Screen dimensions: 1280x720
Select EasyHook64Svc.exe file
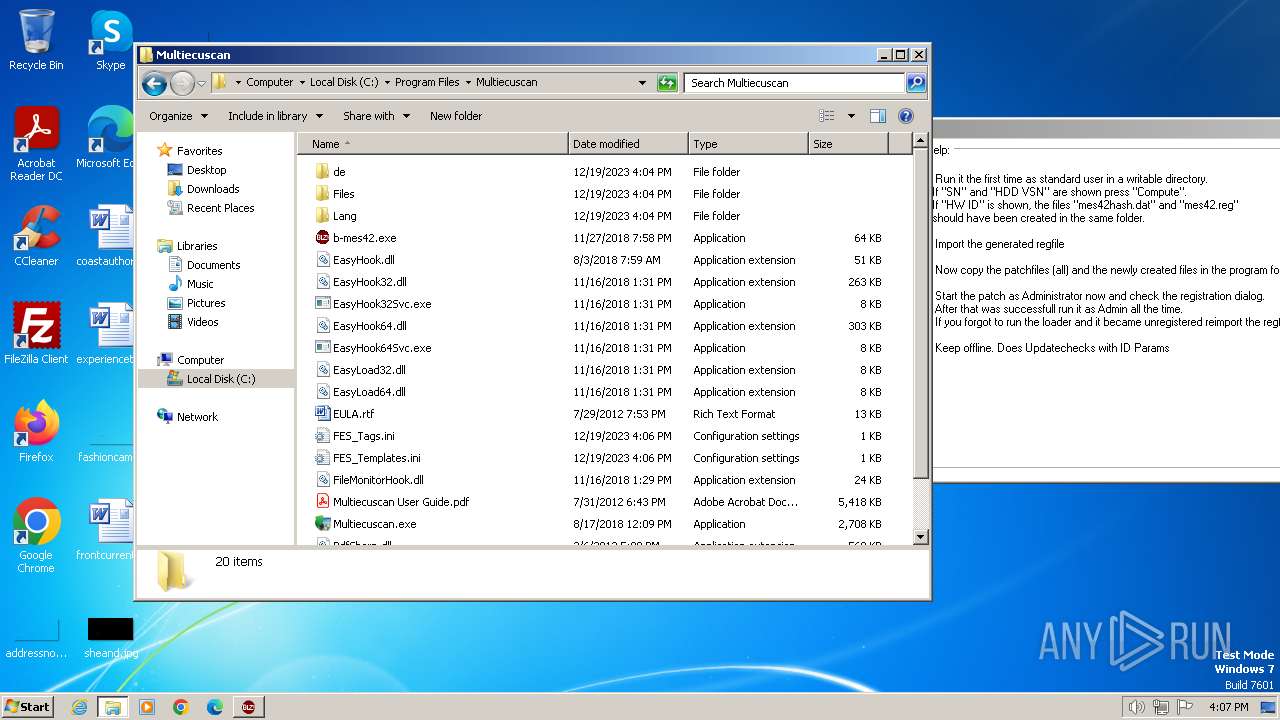(382, 348)
